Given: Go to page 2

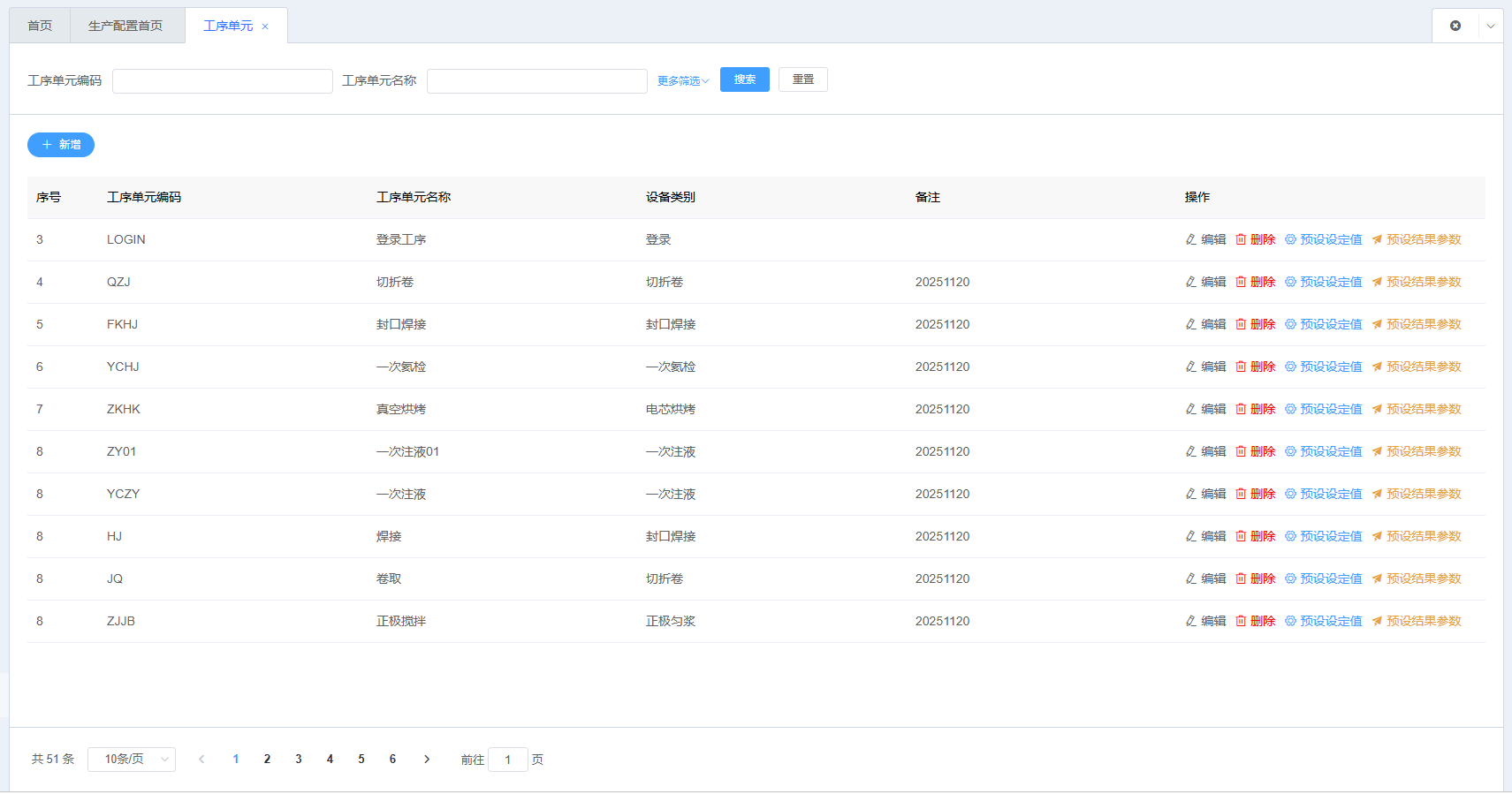Looking at the screenshot, I should (x=267, y=759).
